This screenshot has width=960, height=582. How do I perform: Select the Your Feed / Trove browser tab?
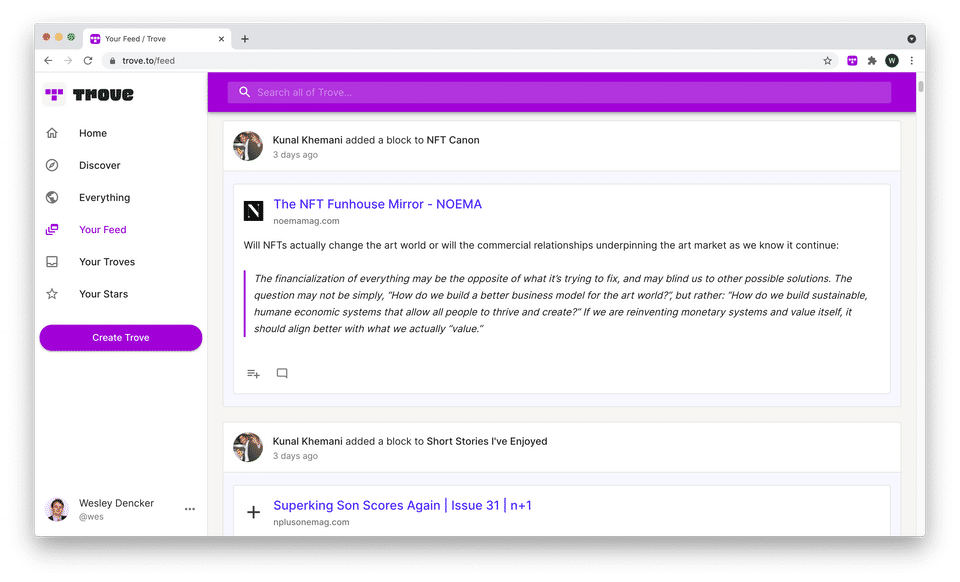(x=157, y=39)
